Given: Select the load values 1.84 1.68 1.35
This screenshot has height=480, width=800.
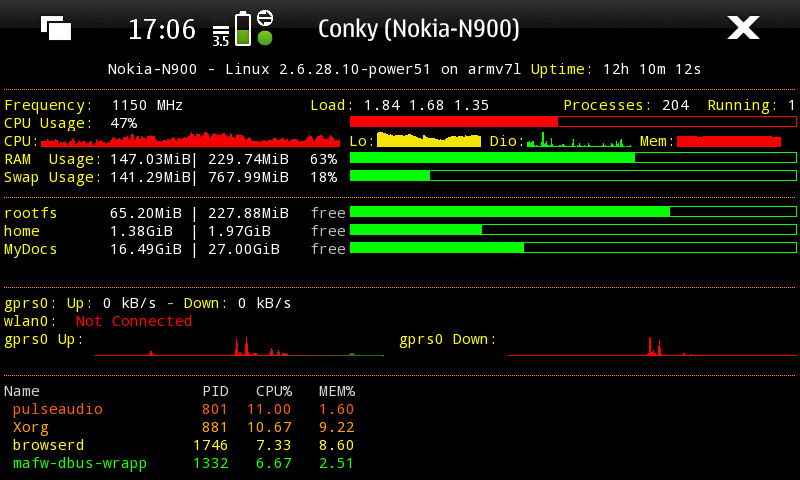Looking at the screenshot, I should coord(426,105).
